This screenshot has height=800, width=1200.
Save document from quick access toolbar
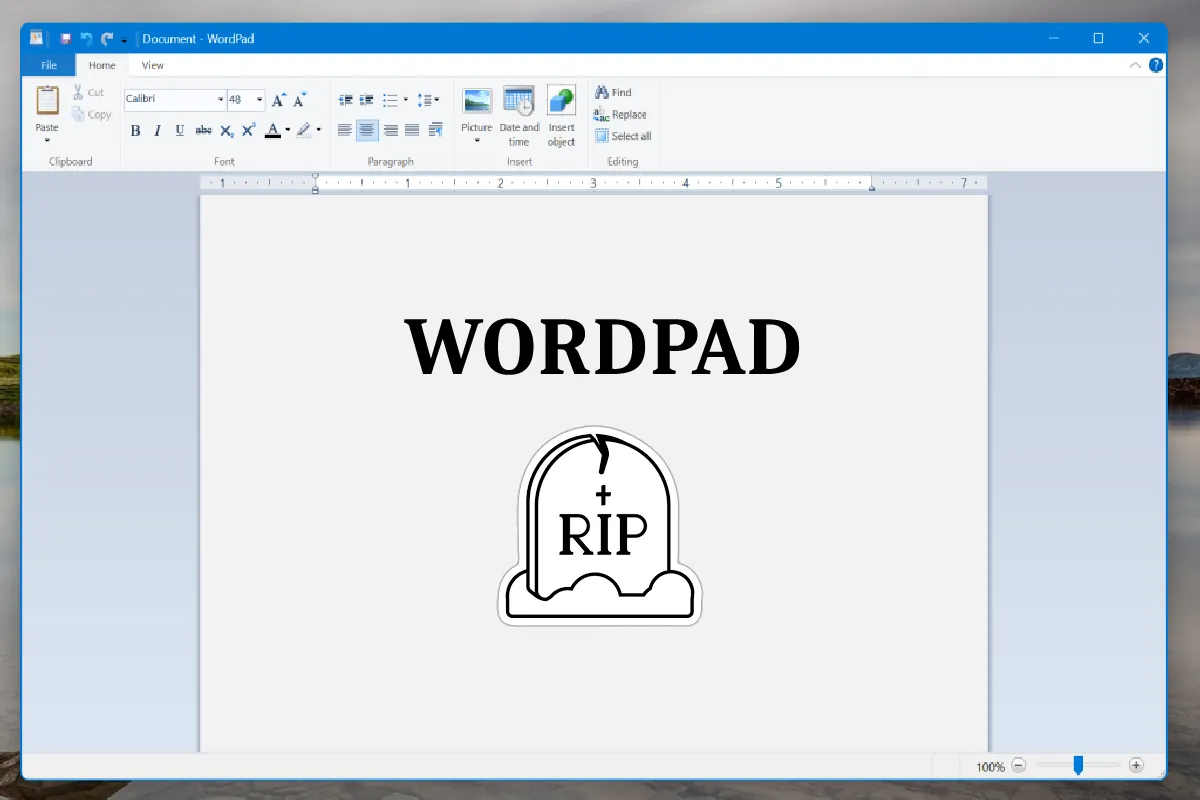[x=65, y=39]
